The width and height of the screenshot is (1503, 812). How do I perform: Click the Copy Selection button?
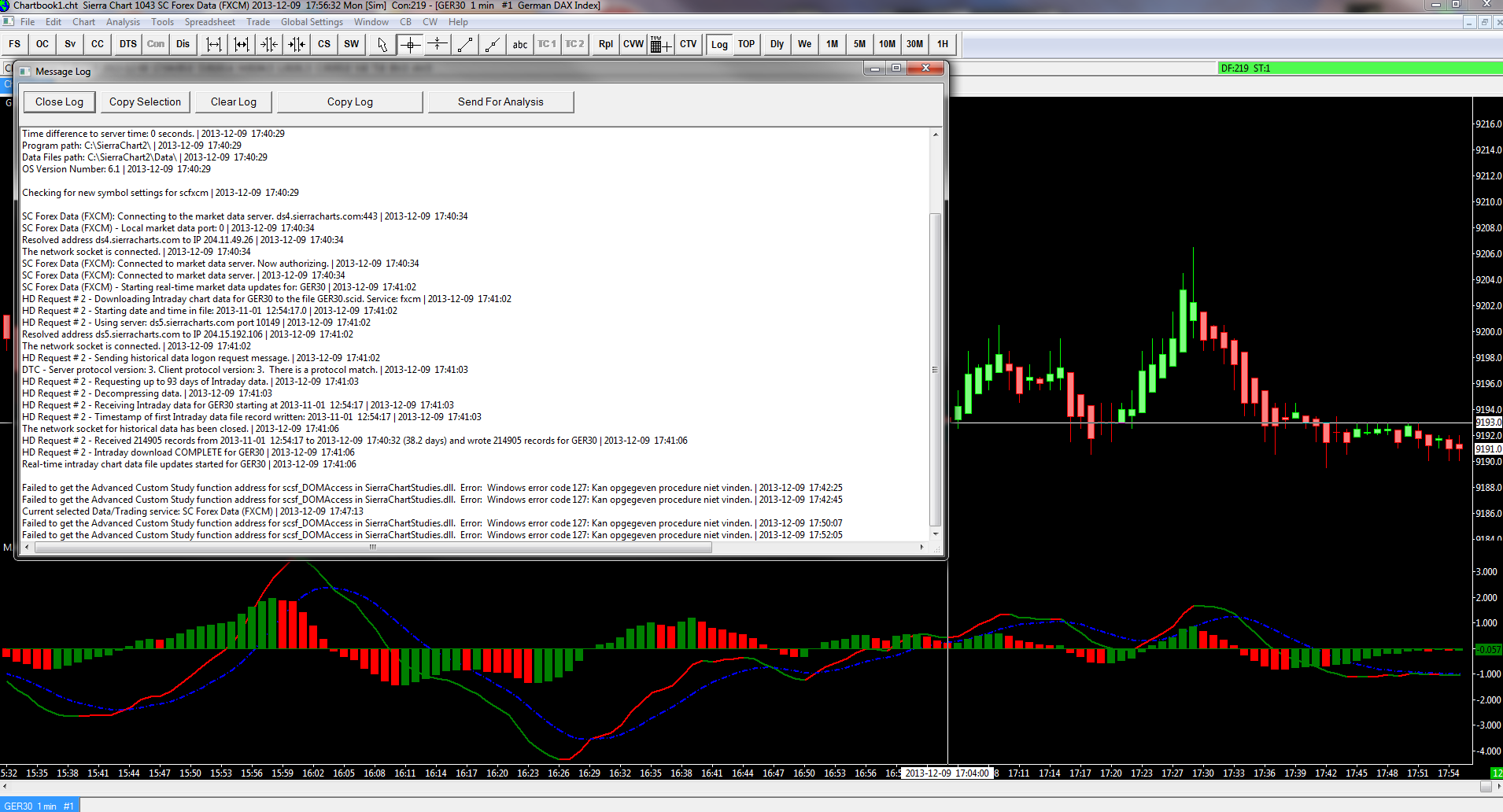point(145,102)
